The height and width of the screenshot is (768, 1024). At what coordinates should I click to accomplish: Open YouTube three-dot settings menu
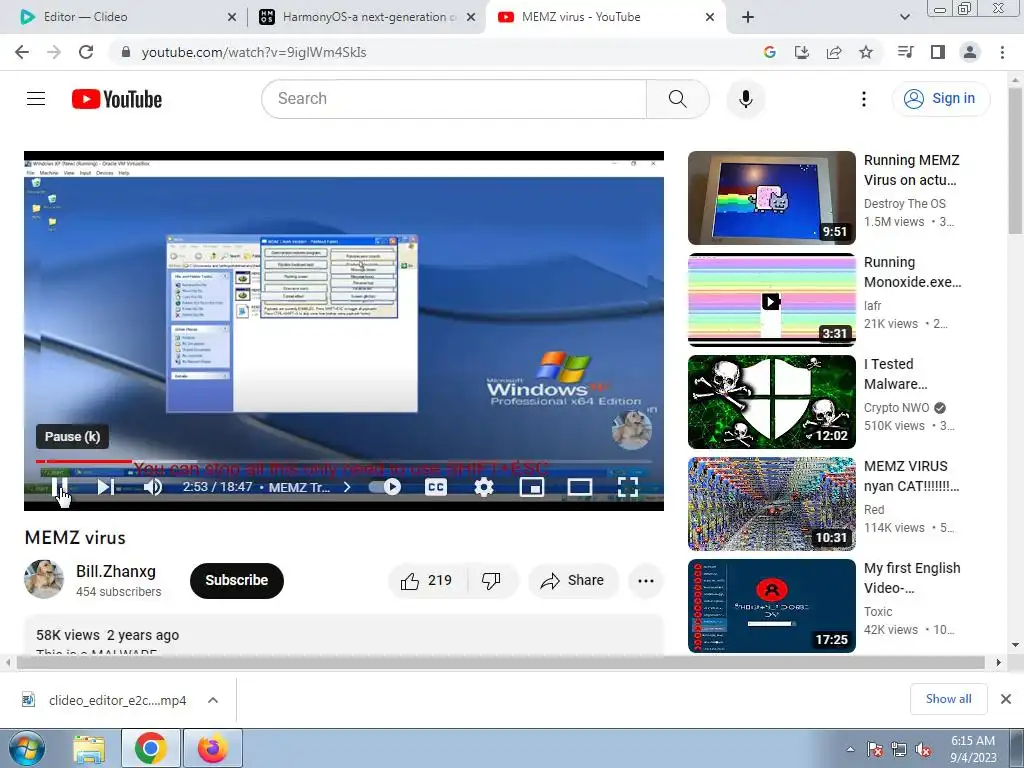(863, 99)
